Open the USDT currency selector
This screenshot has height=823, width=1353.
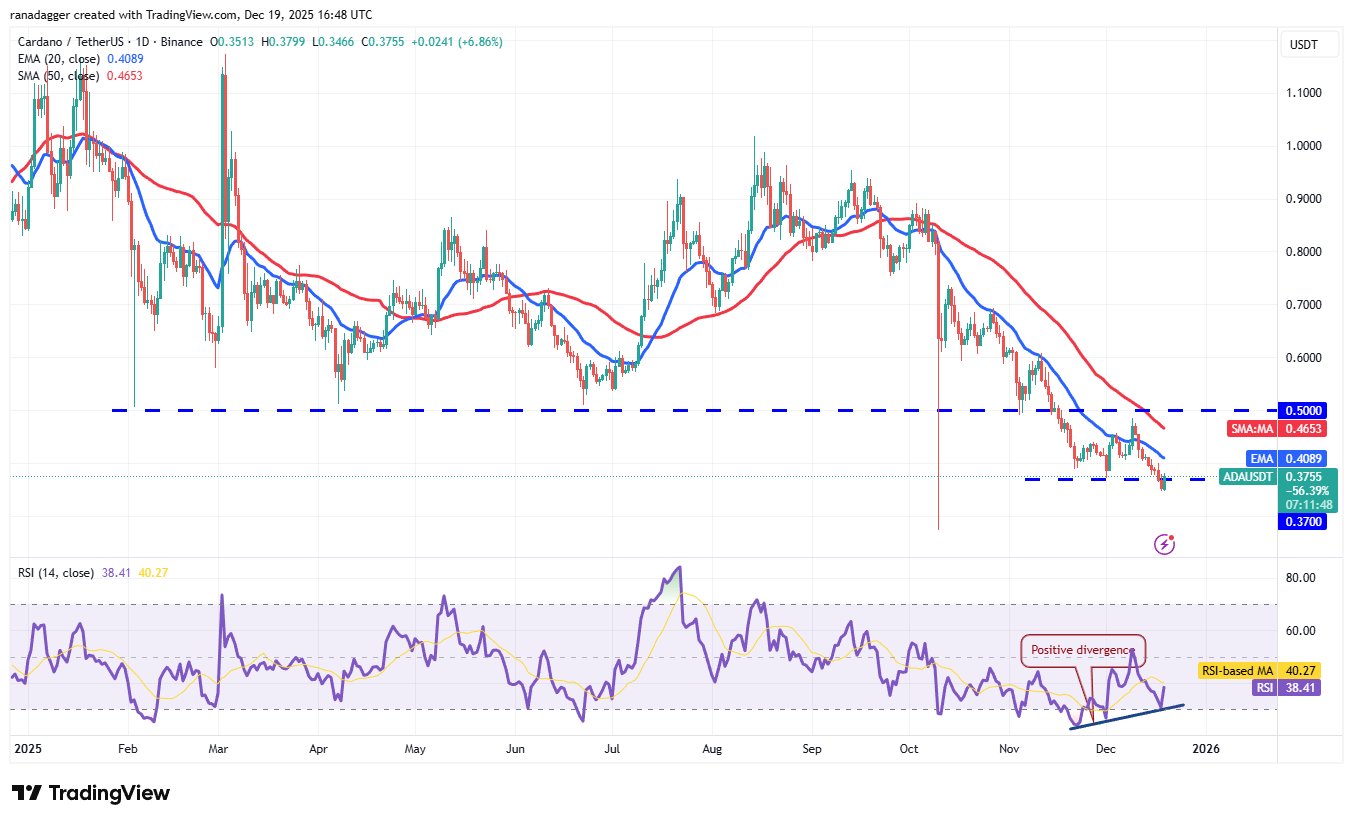(x=1305, y=44)
